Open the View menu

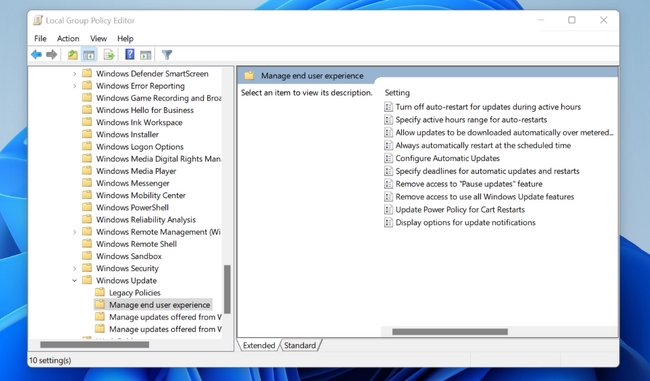(98, 39)
